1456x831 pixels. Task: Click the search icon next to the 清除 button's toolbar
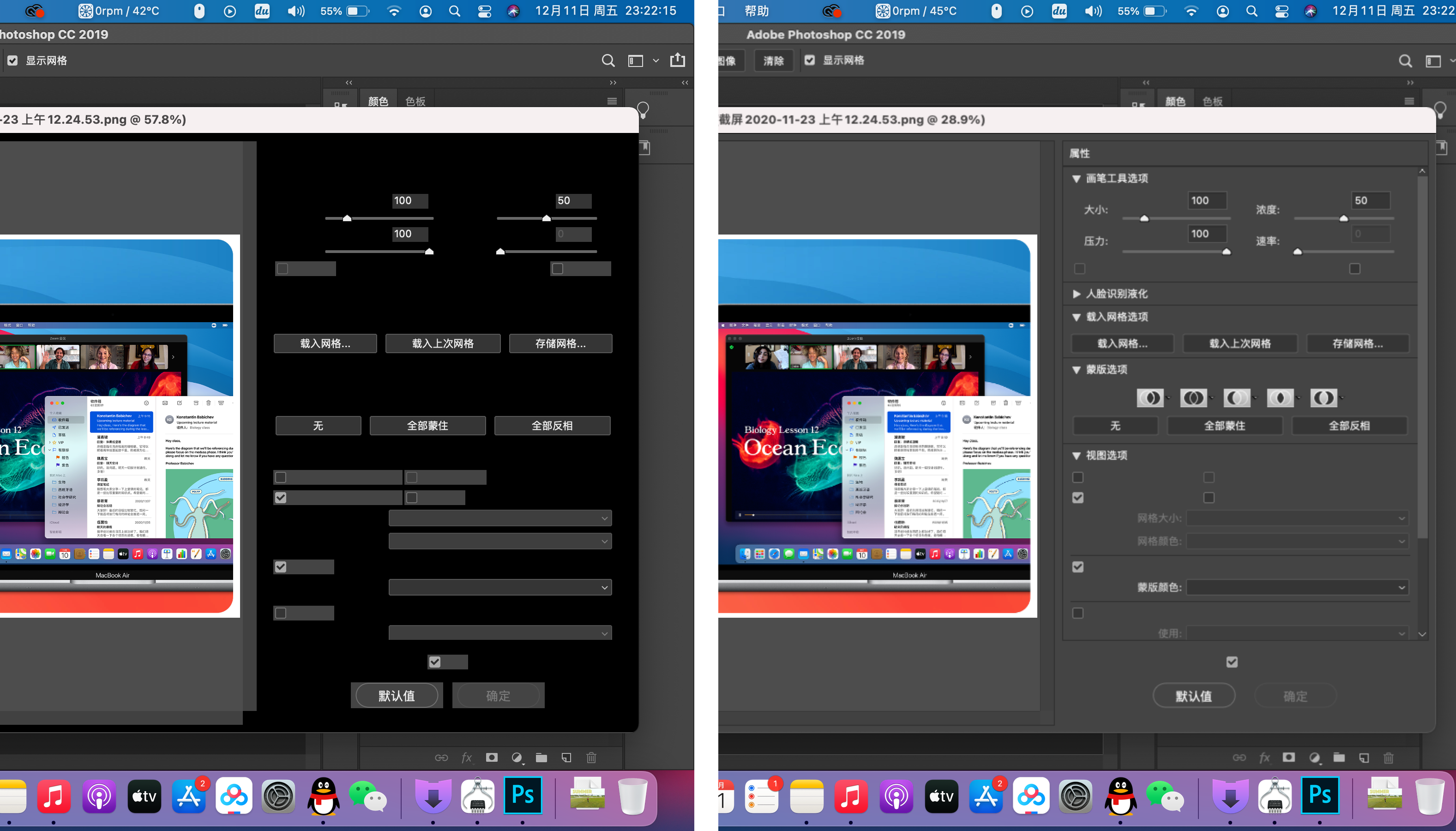coord(1405,60)
